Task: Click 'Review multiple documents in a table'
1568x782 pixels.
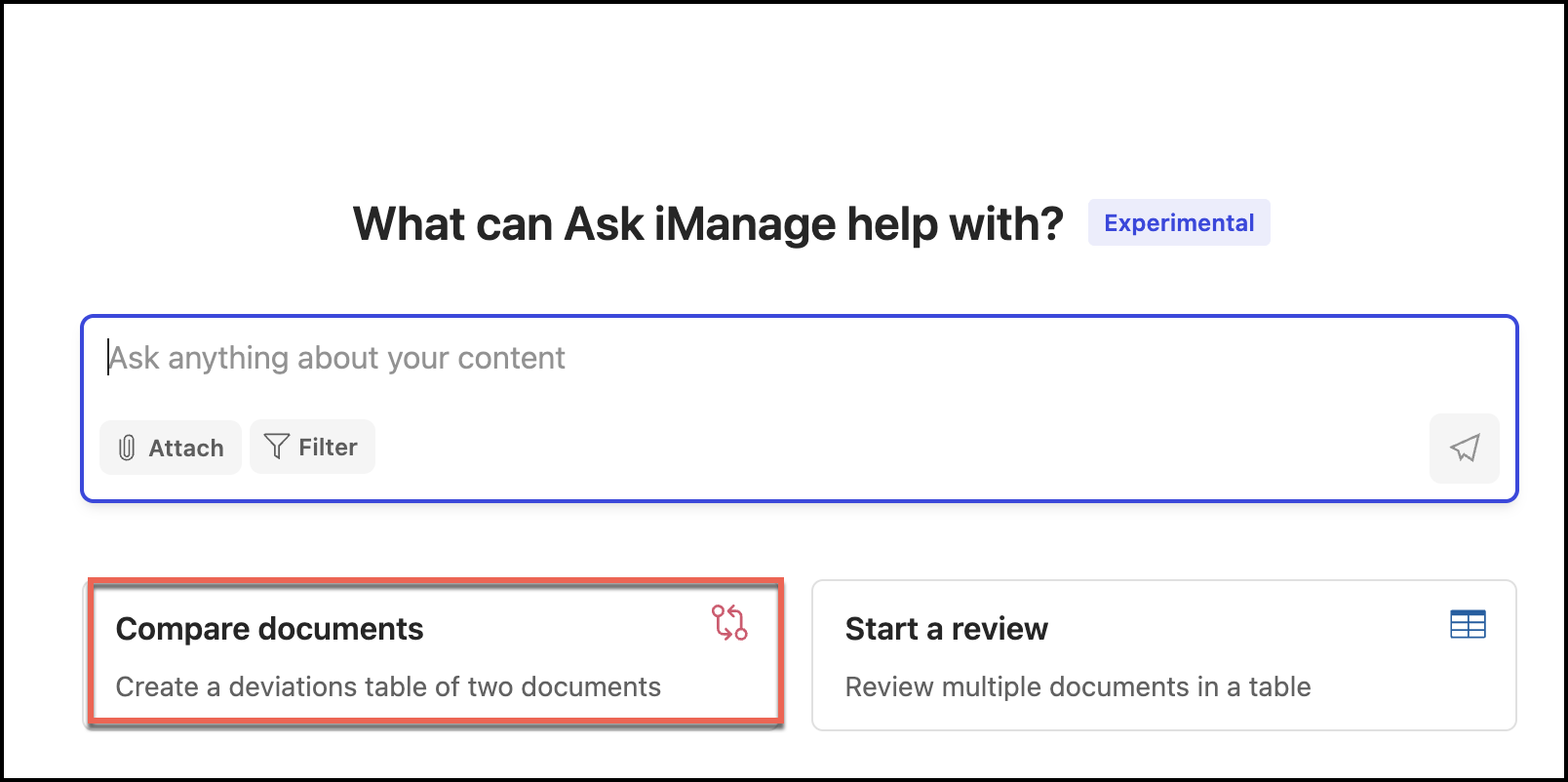Action: tap(1078, 687)
